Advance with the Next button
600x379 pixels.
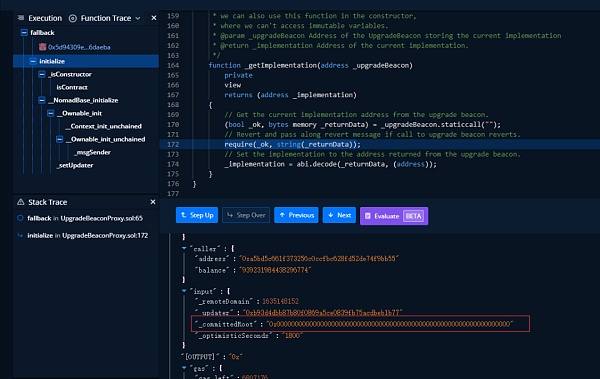pyautogui.click(x=339, y=215)
